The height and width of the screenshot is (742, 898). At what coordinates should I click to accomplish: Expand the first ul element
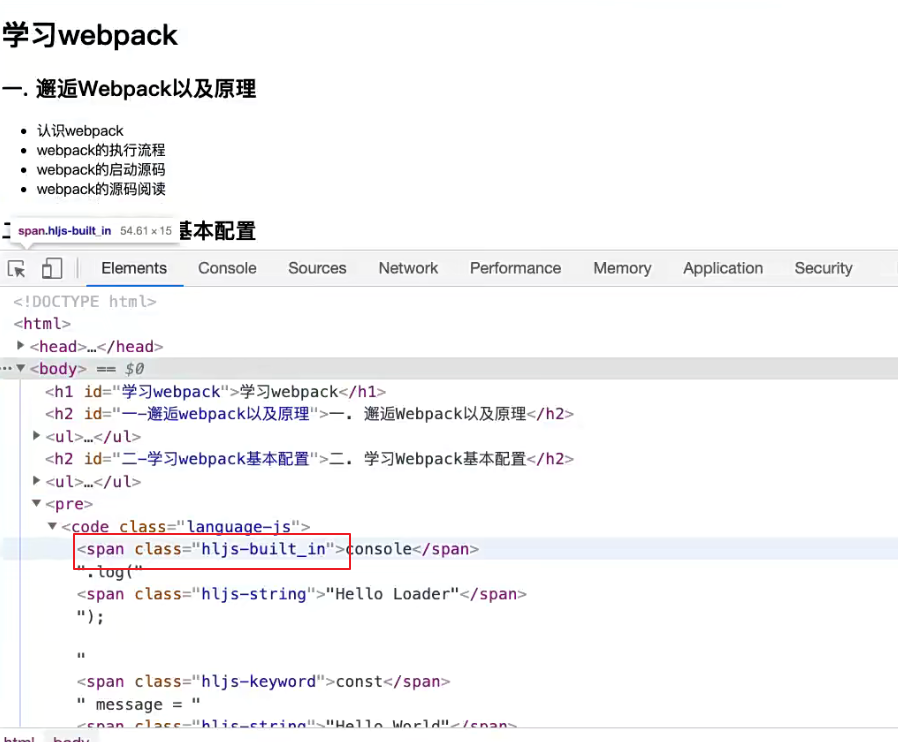37,436
